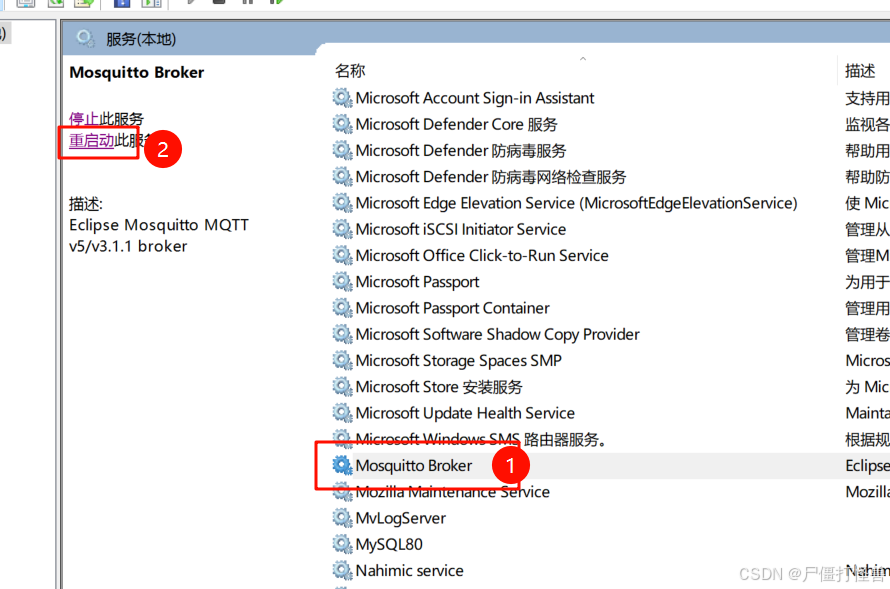Click '管理从' description of iSCSI Initiator Service

[867, 229]
